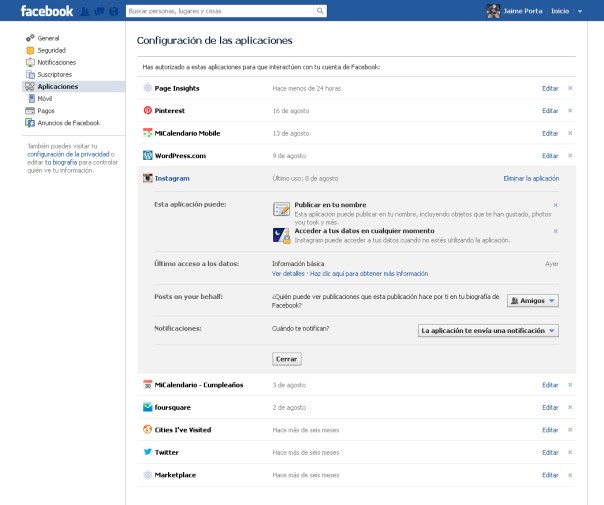Image resolution: width=604 pixels, height=505 pixels.
Task: Open Pinterest app icon in list
Action: (x=147, y=110)
